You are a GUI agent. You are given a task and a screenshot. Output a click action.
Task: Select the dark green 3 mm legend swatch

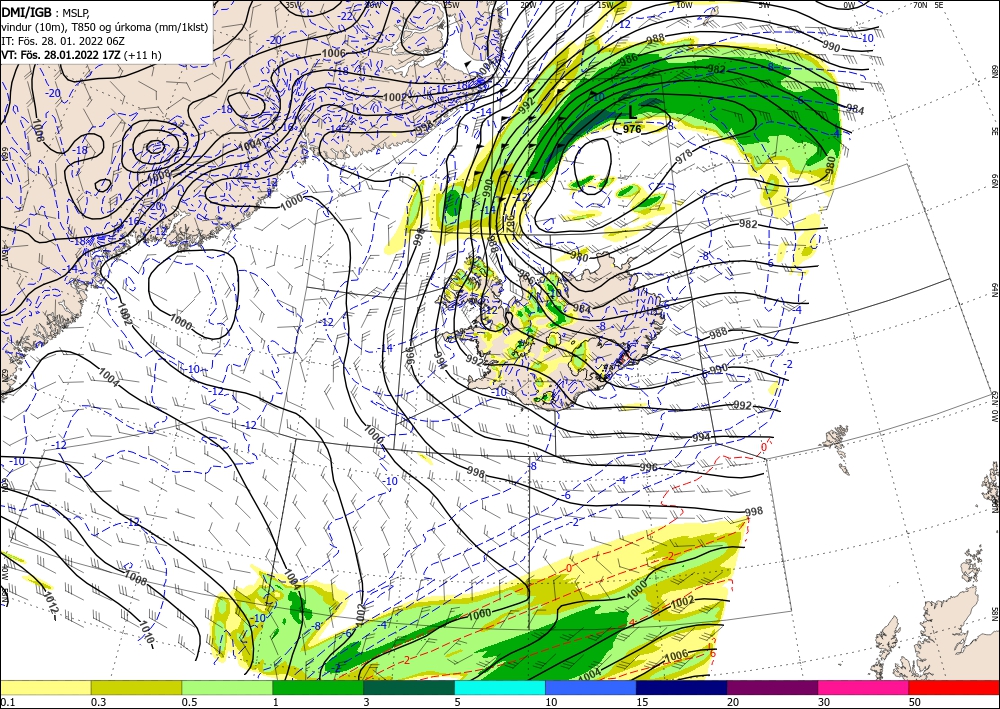409,687
